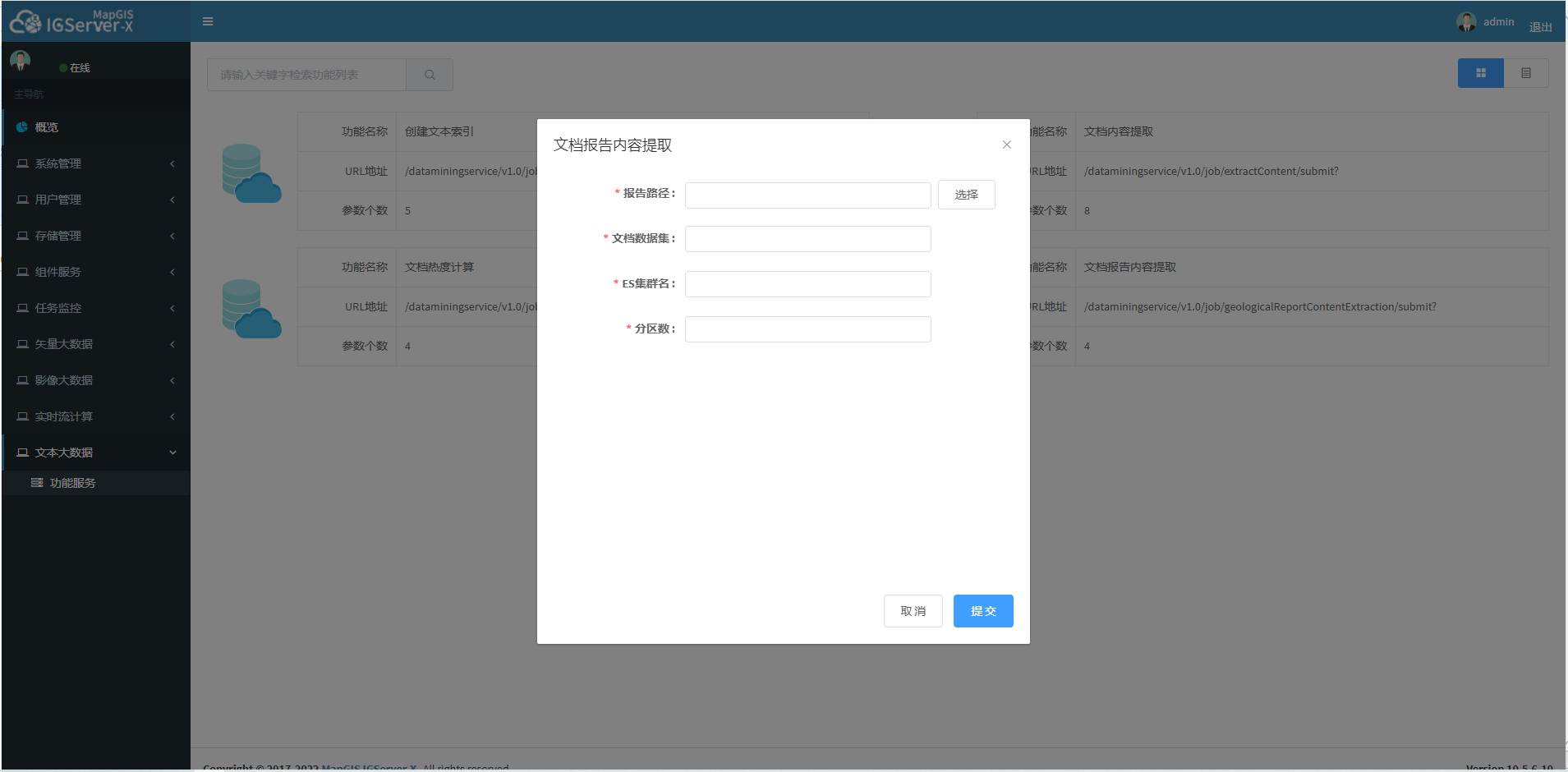Click the geologicalReportContentExtraction URL text
The image size is (1568, 772).
pyautogui.click(x=1260, y=306)
